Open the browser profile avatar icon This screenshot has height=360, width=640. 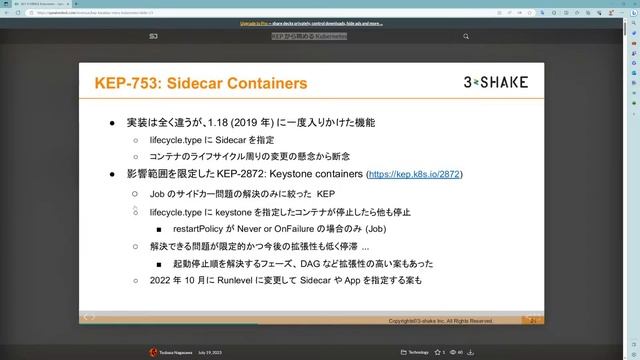611,13
